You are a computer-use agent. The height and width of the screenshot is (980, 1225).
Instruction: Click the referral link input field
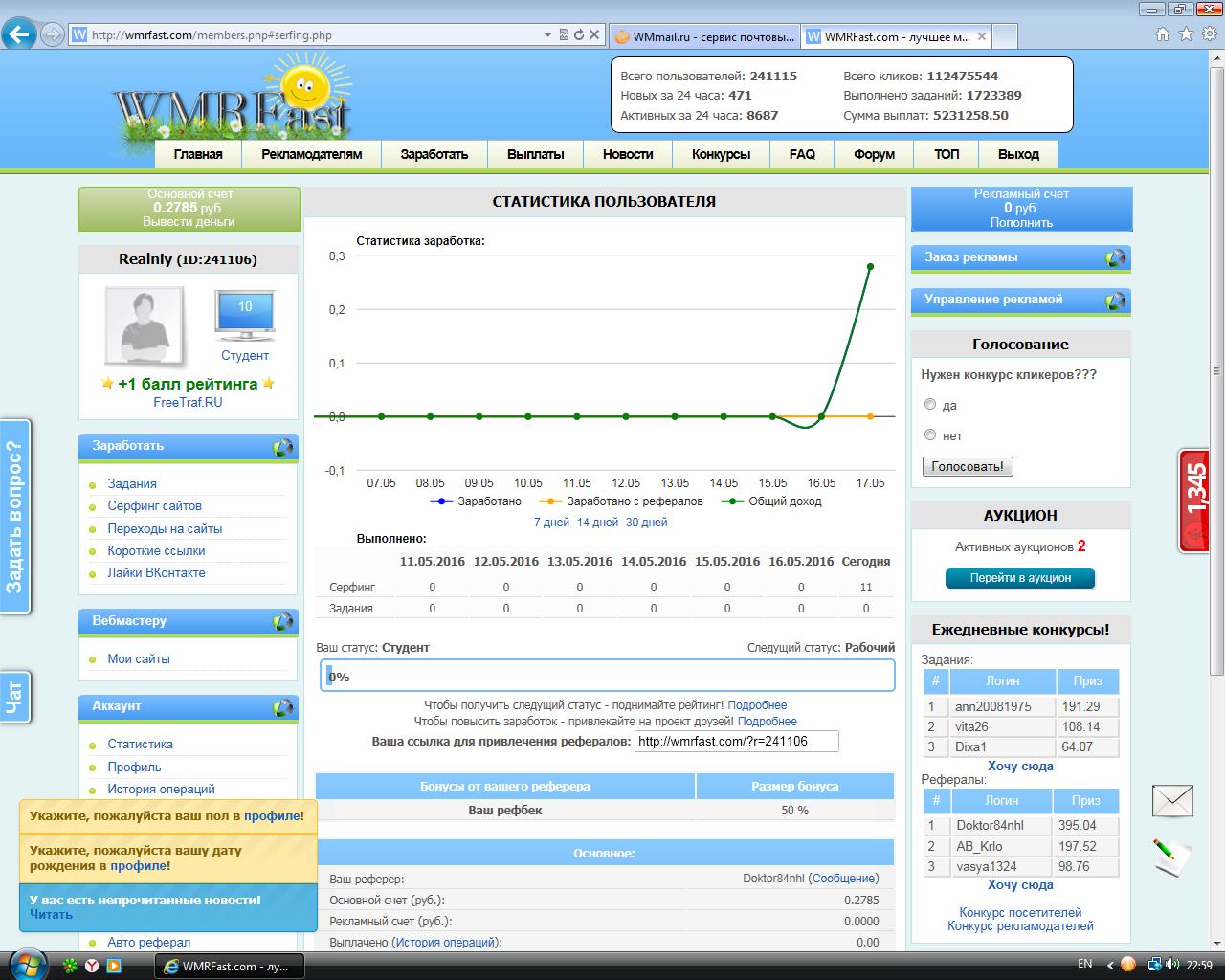pyautogui.click(x=736, y=741)
